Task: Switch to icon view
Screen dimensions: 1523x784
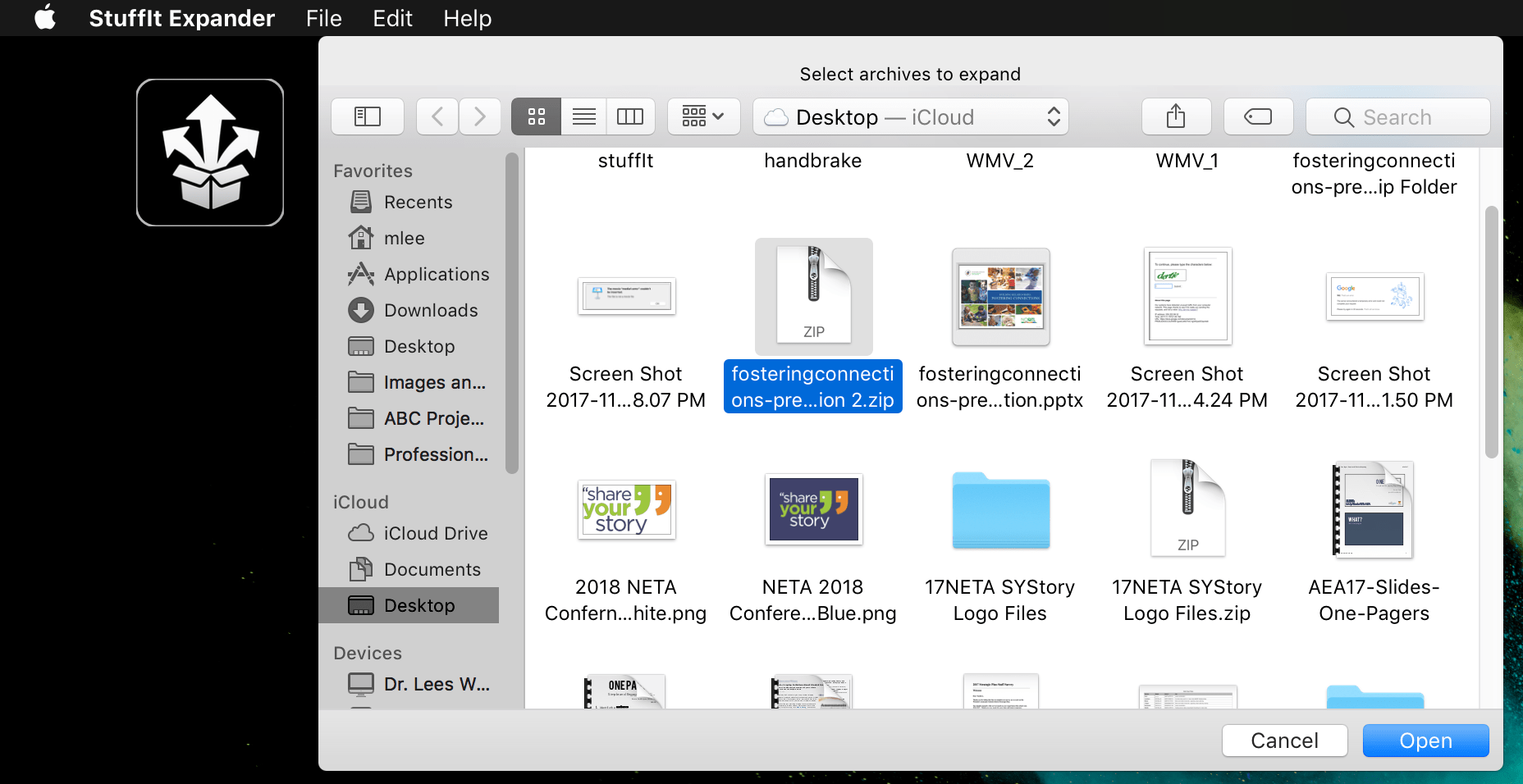Action: (537, 116)
